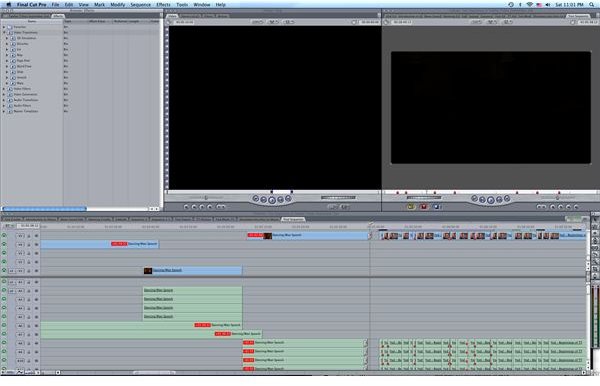Go to previous edit in the Viewer
Viewport: 600px width, 386px height.
(256, 199)
